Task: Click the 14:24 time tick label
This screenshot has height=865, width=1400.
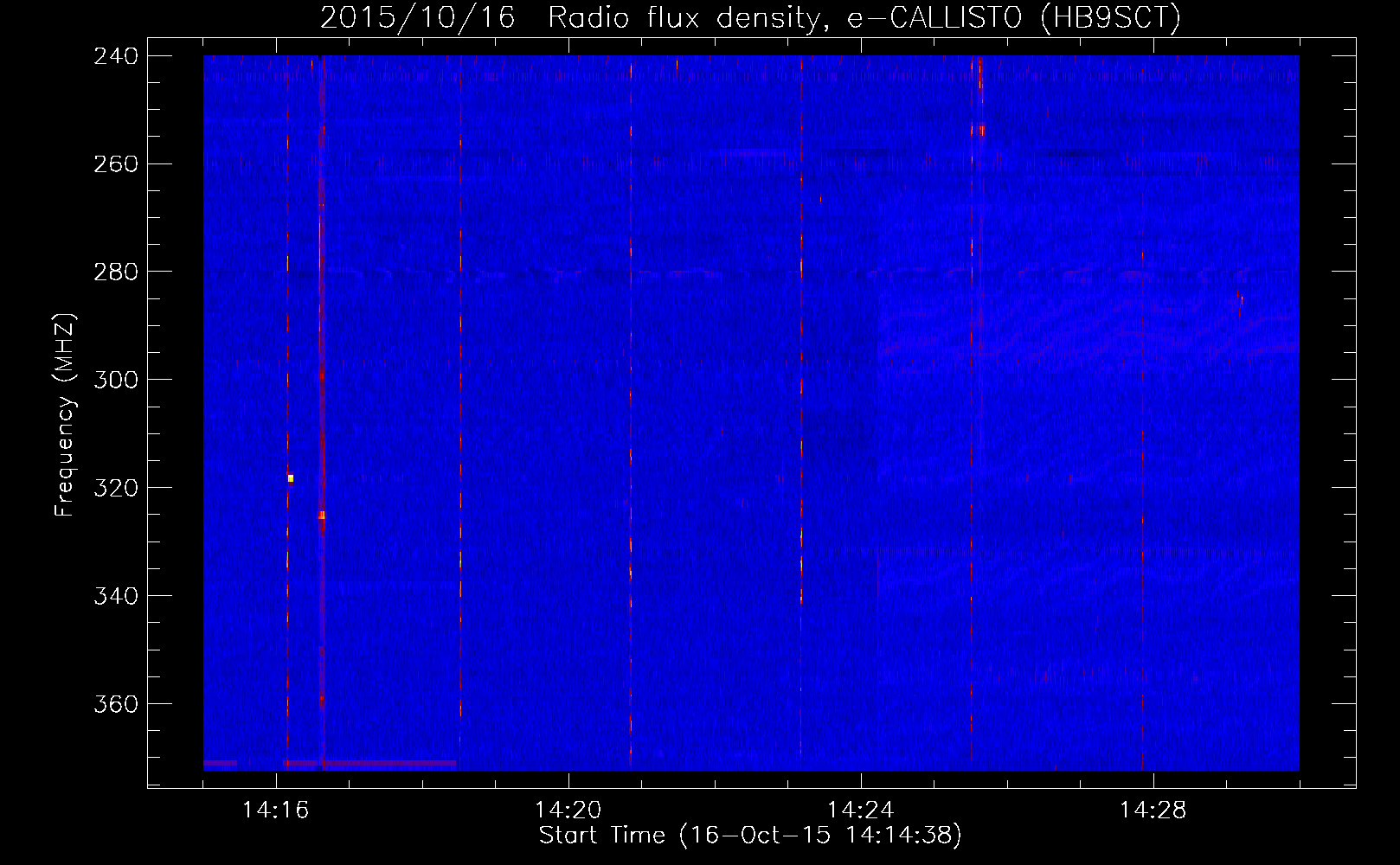Action: coord(861,811)
